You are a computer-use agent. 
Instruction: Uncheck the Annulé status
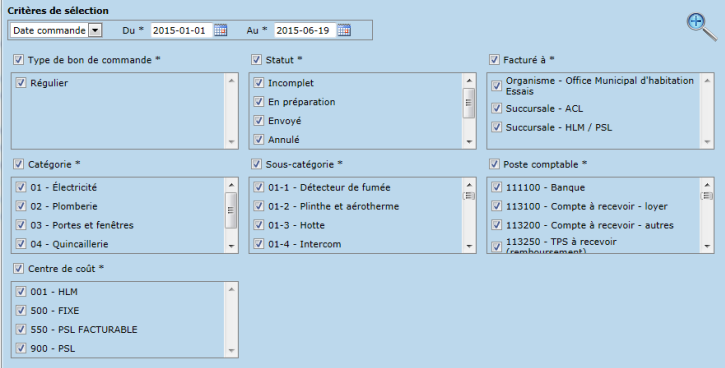coord(258,139)
